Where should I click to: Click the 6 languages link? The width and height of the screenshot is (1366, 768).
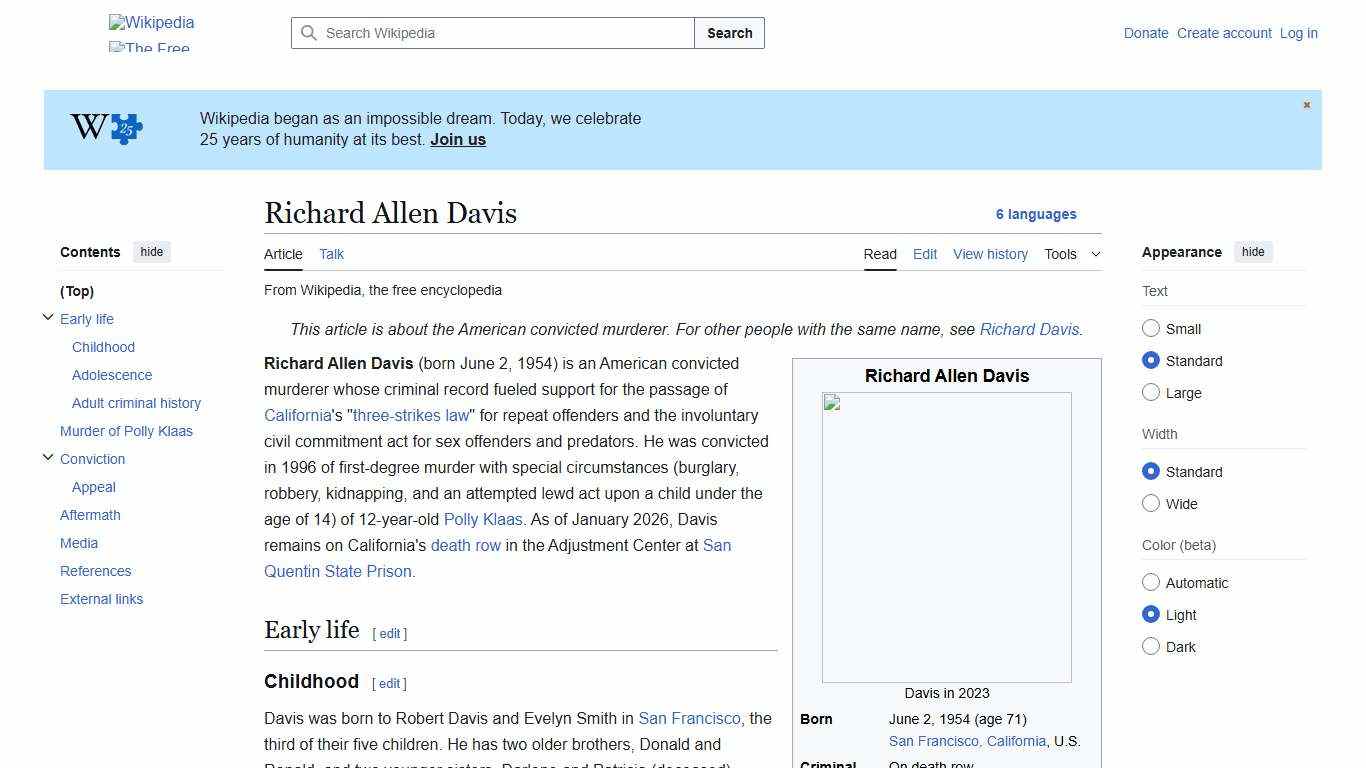[1037, 214]
